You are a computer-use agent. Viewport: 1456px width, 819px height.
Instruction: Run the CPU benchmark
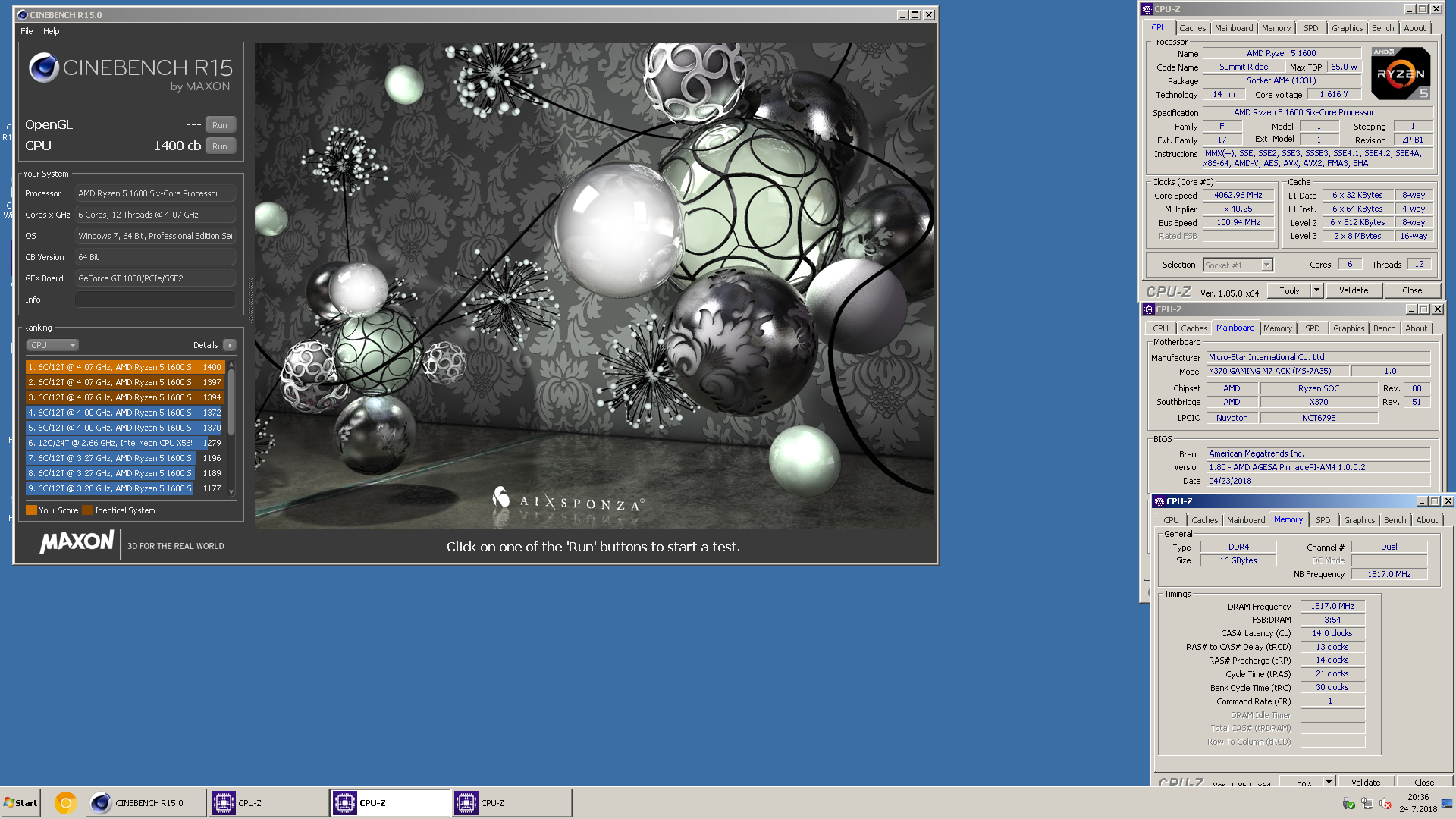(x=220, y=146)
